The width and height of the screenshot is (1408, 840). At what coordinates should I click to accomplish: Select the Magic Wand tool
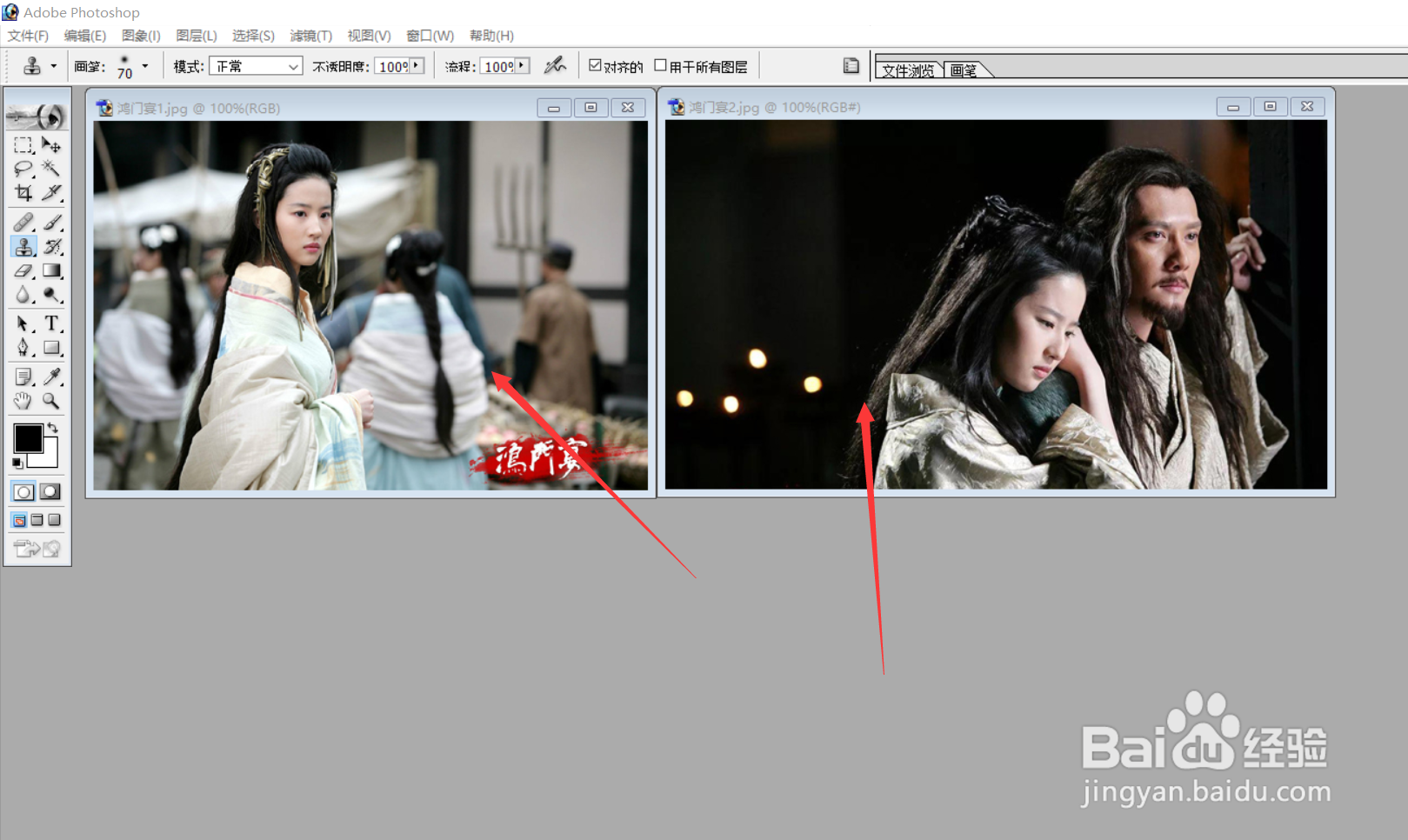pyautogui.click(x=51, y=169)
